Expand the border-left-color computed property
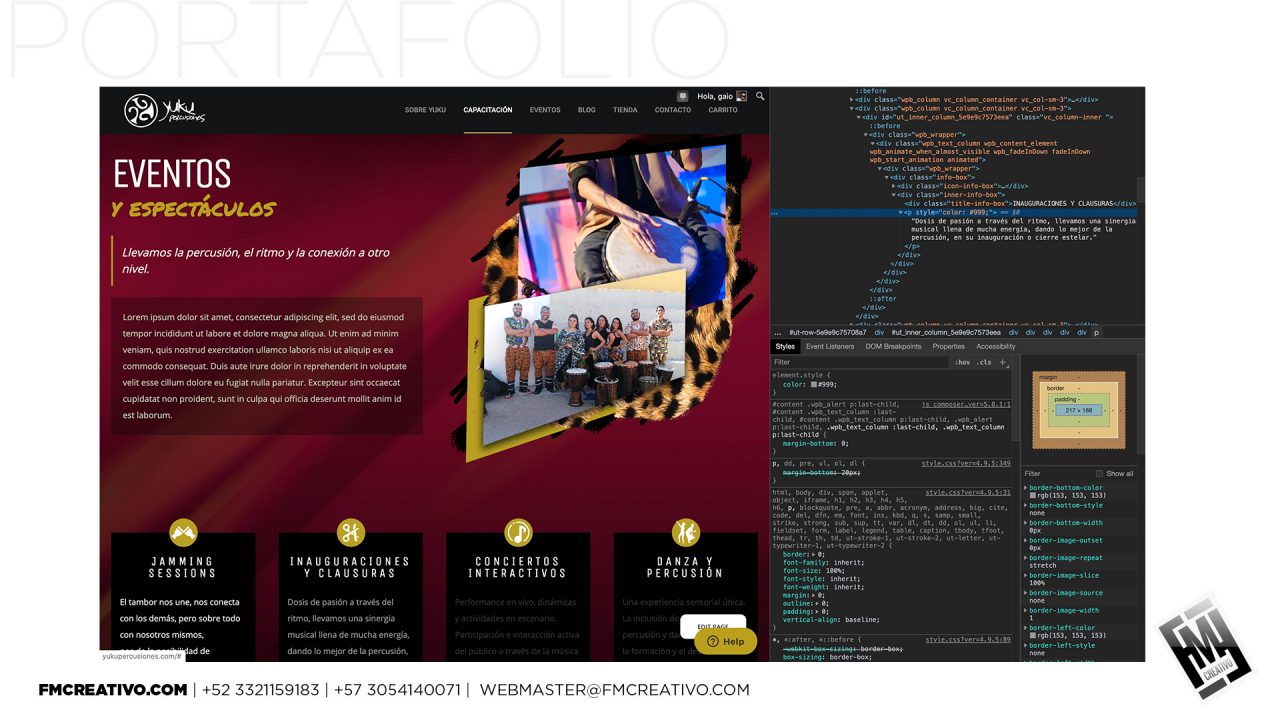This screenshot has width=1280, height=720. [x=1026, y=627]
